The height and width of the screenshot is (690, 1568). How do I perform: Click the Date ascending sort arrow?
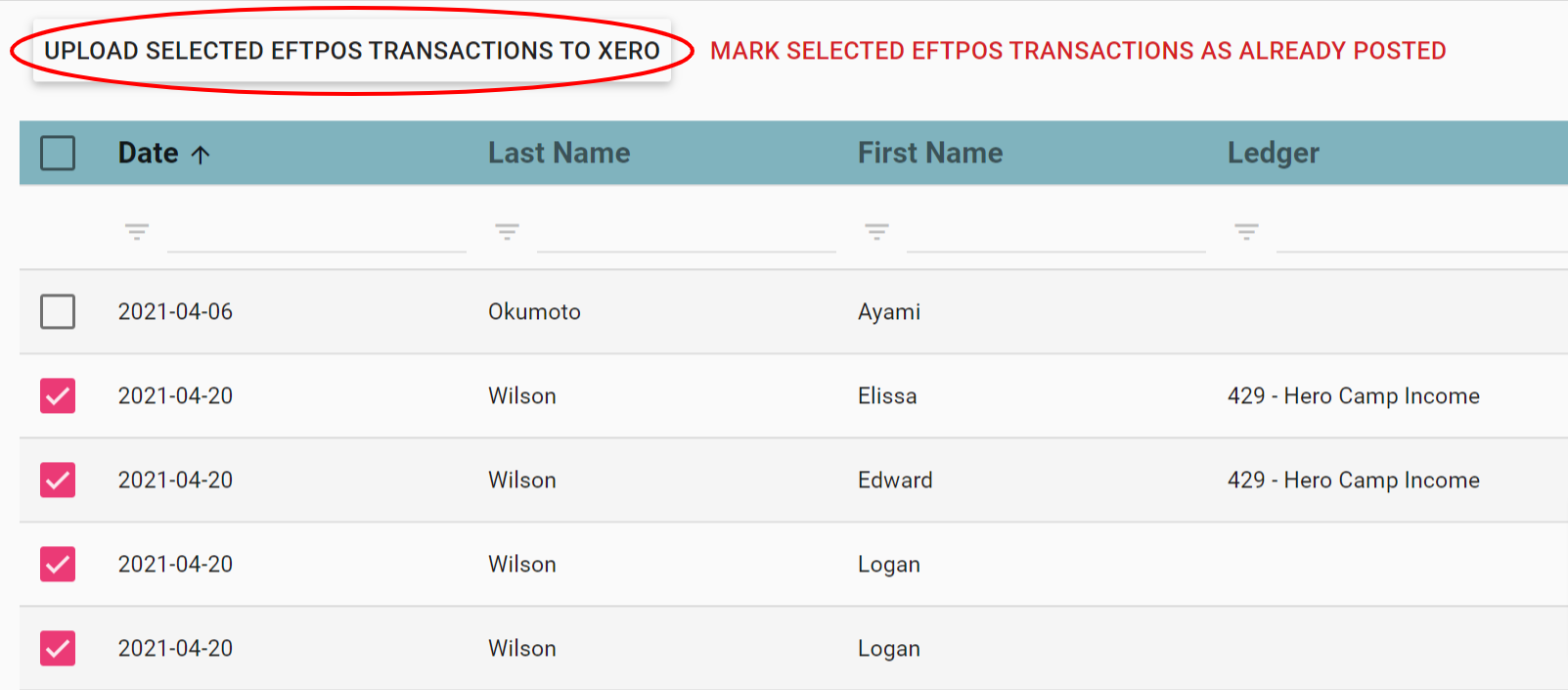201,155
